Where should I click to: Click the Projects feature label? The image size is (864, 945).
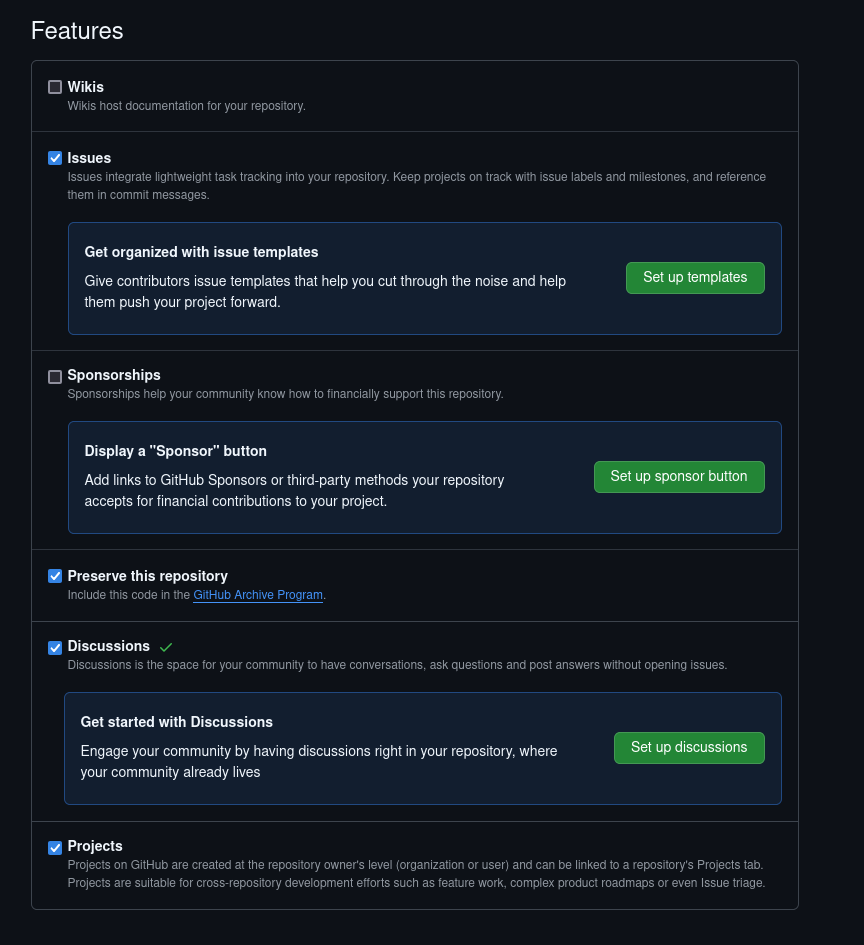[x=95, y=846]
